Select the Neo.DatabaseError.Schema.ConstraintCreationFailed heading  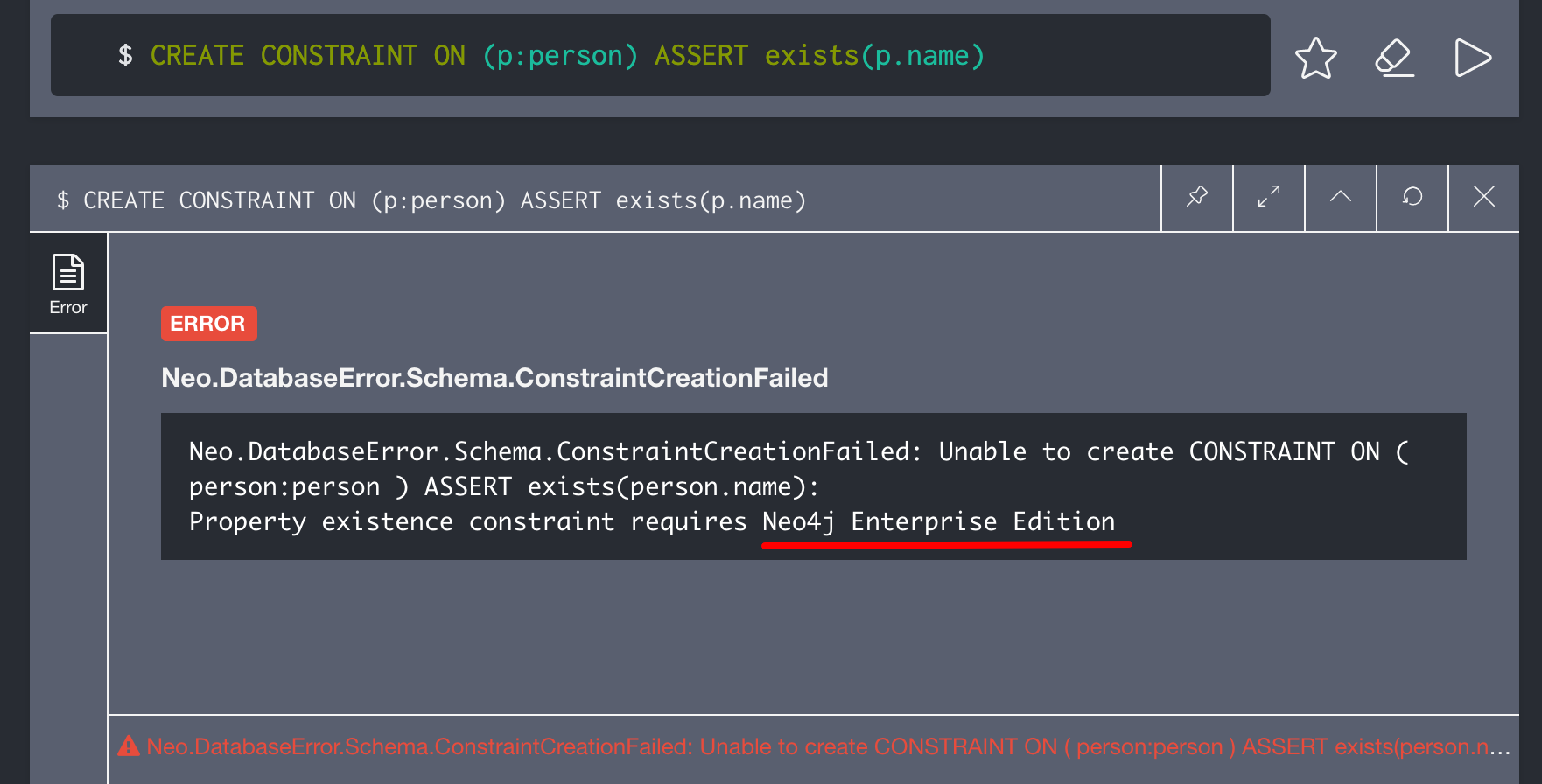[x=494, y=378]
